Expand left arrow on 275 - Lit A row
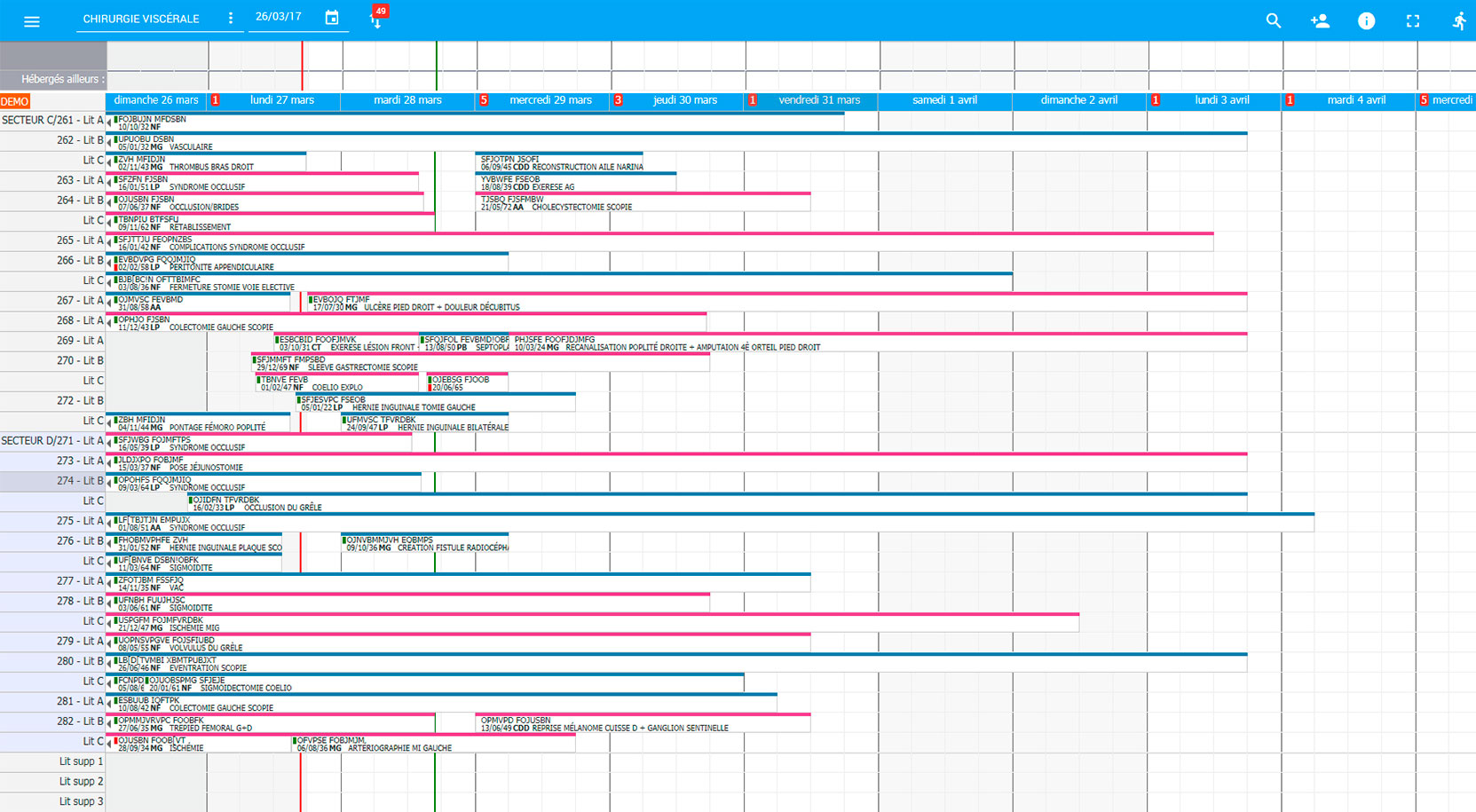This screenshot has width=1476, height=812. pos(109,523)
